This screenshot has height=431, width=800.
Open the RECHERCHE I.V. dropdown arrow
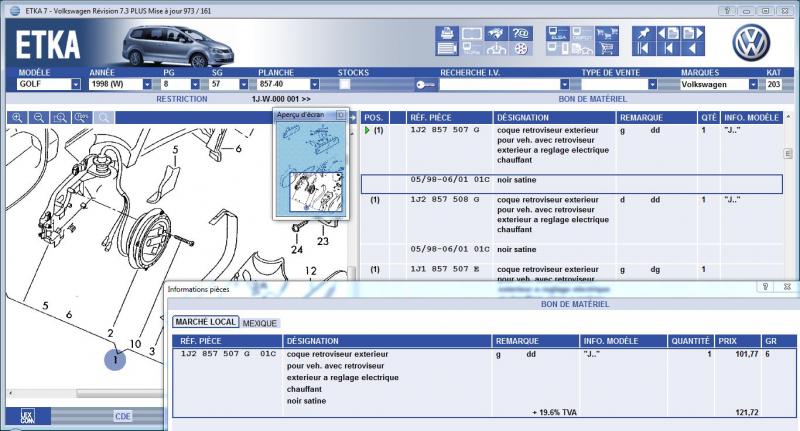click(x=564, y=84)
